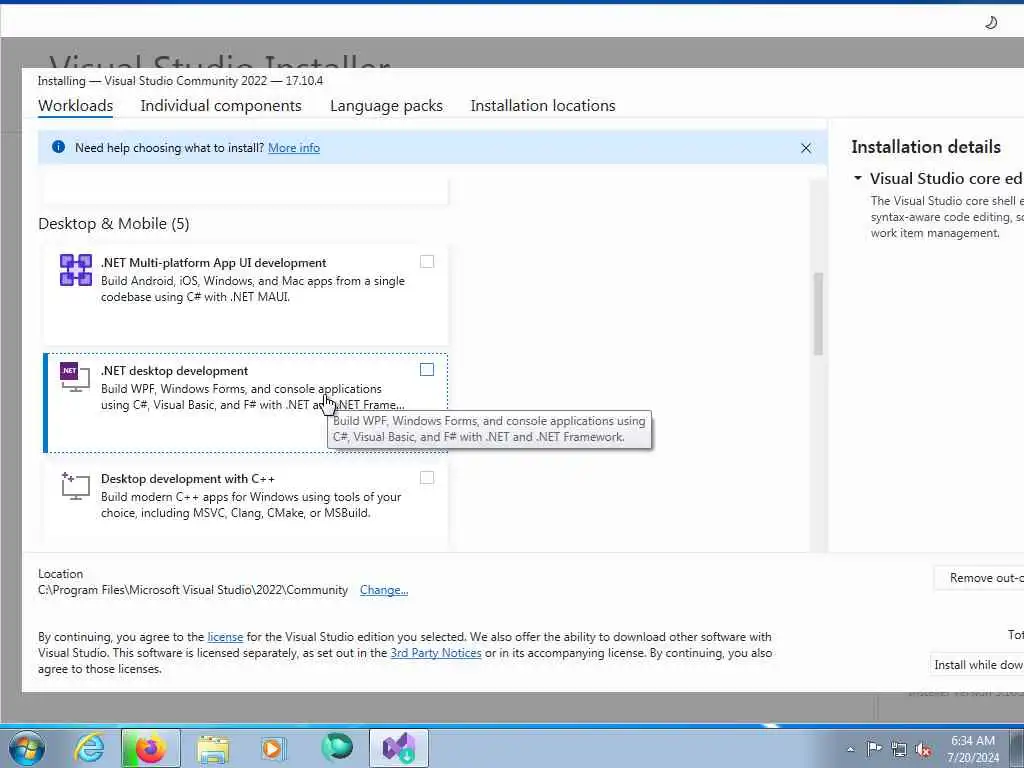Click the workloads list vertical scrollbar thumb

click(818, 314)
